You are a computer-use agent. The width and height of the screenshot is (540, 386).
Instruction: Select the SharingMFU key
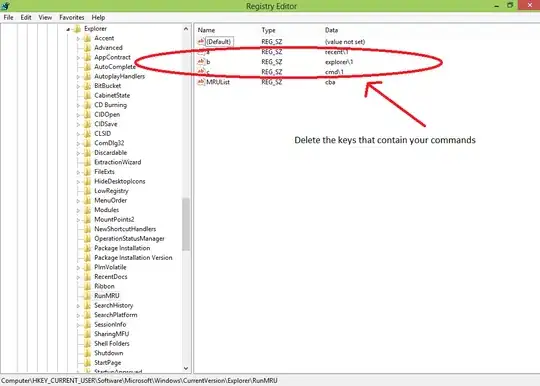(112, 334)
